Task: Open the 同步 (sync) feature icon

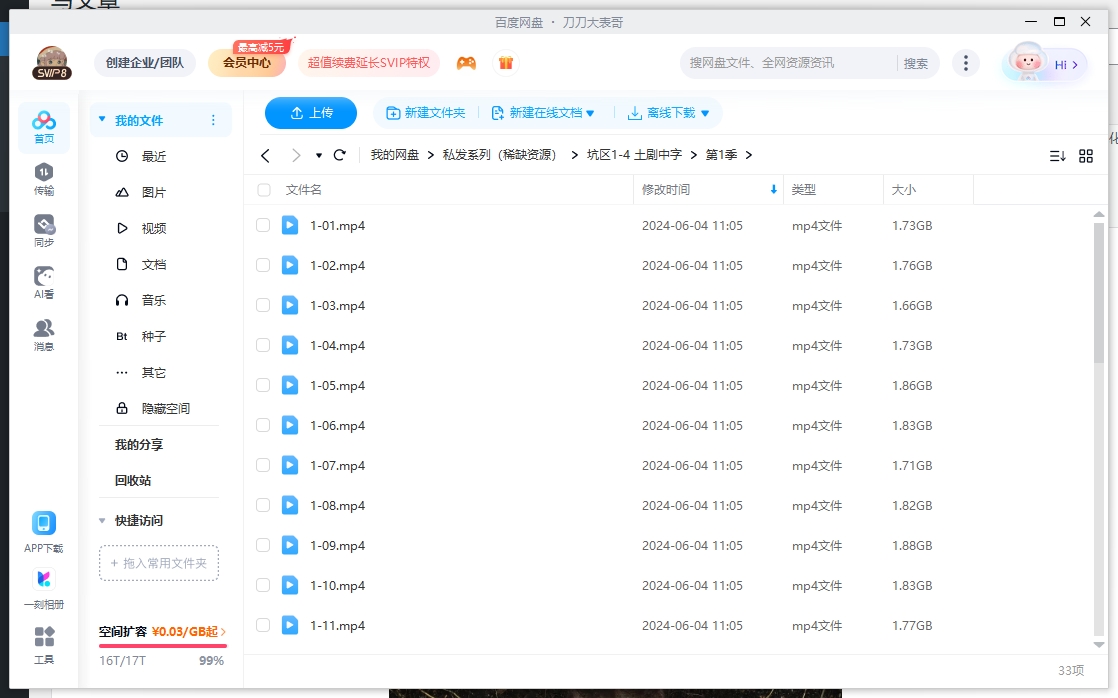Action: (x=43, y=222)
